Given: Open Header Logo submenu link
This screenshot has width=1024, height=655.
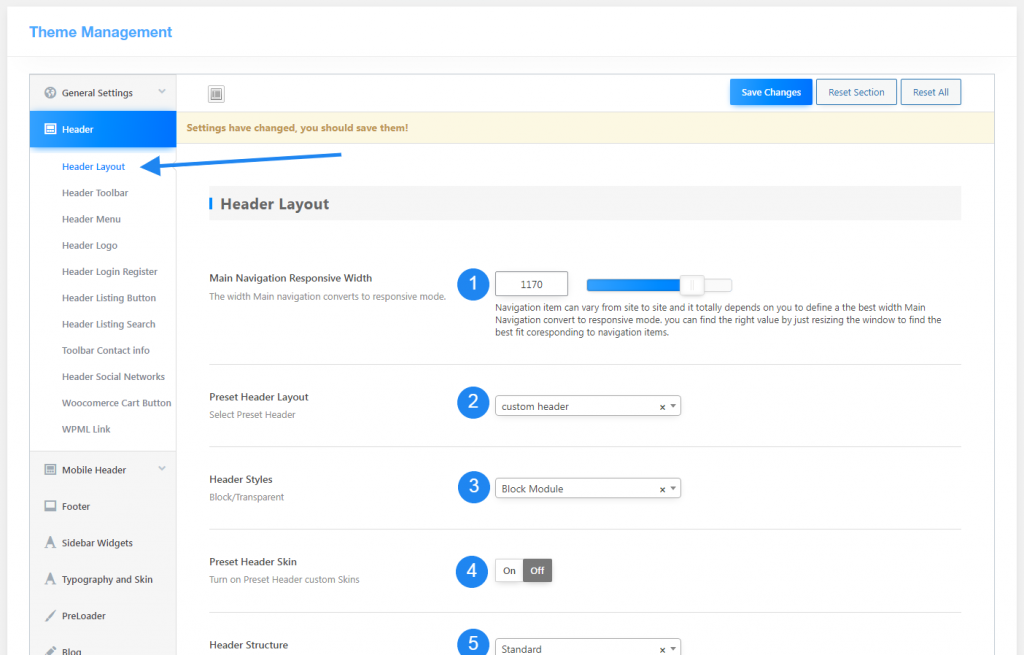Looking at the screenshot, I should coord(89,246).
